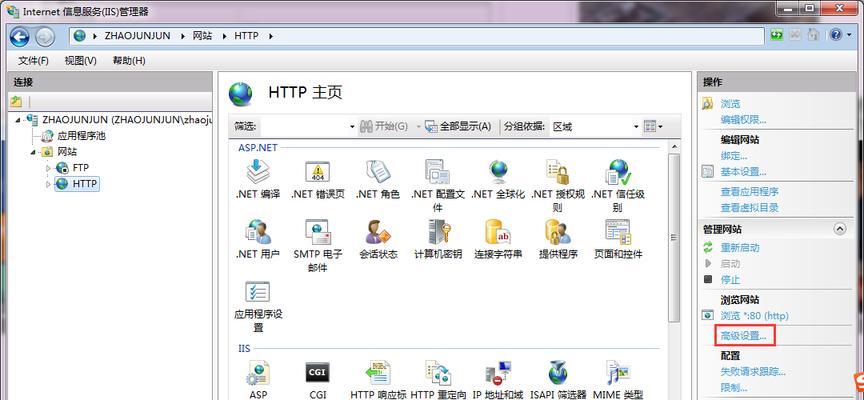The height and width of the screenshot is (400, 864).
Task: Click 网站 in the address breadcrumb
Action: click(x=202, y=36)
